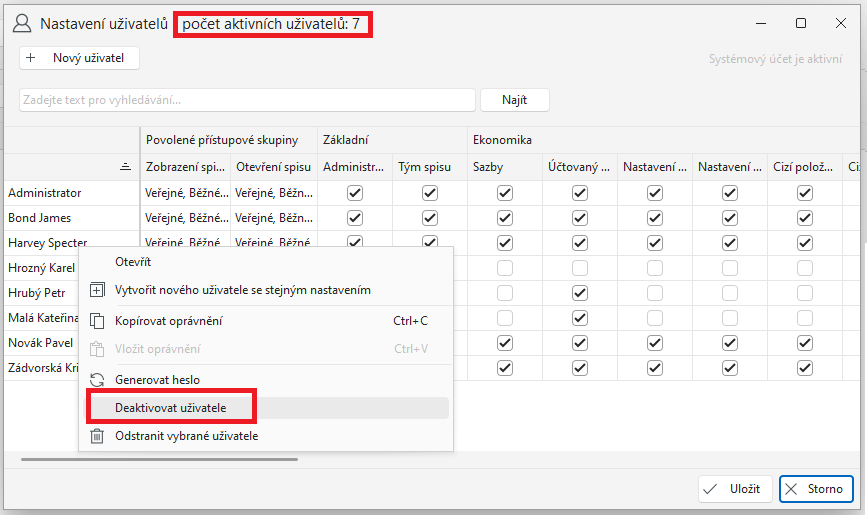Choose Otevřít in the context menu
This screenshot has width=867, height=515.
133,262
